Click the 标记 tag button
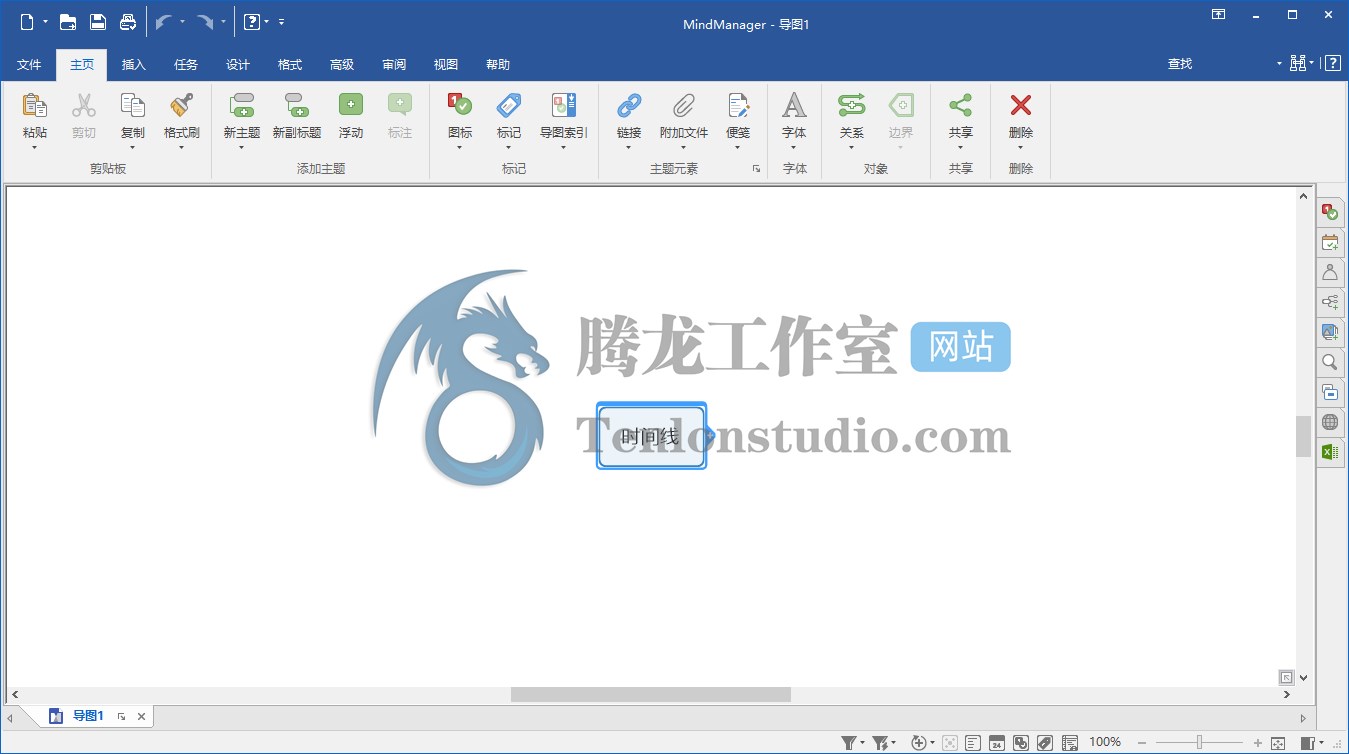 tap(509, 105)
